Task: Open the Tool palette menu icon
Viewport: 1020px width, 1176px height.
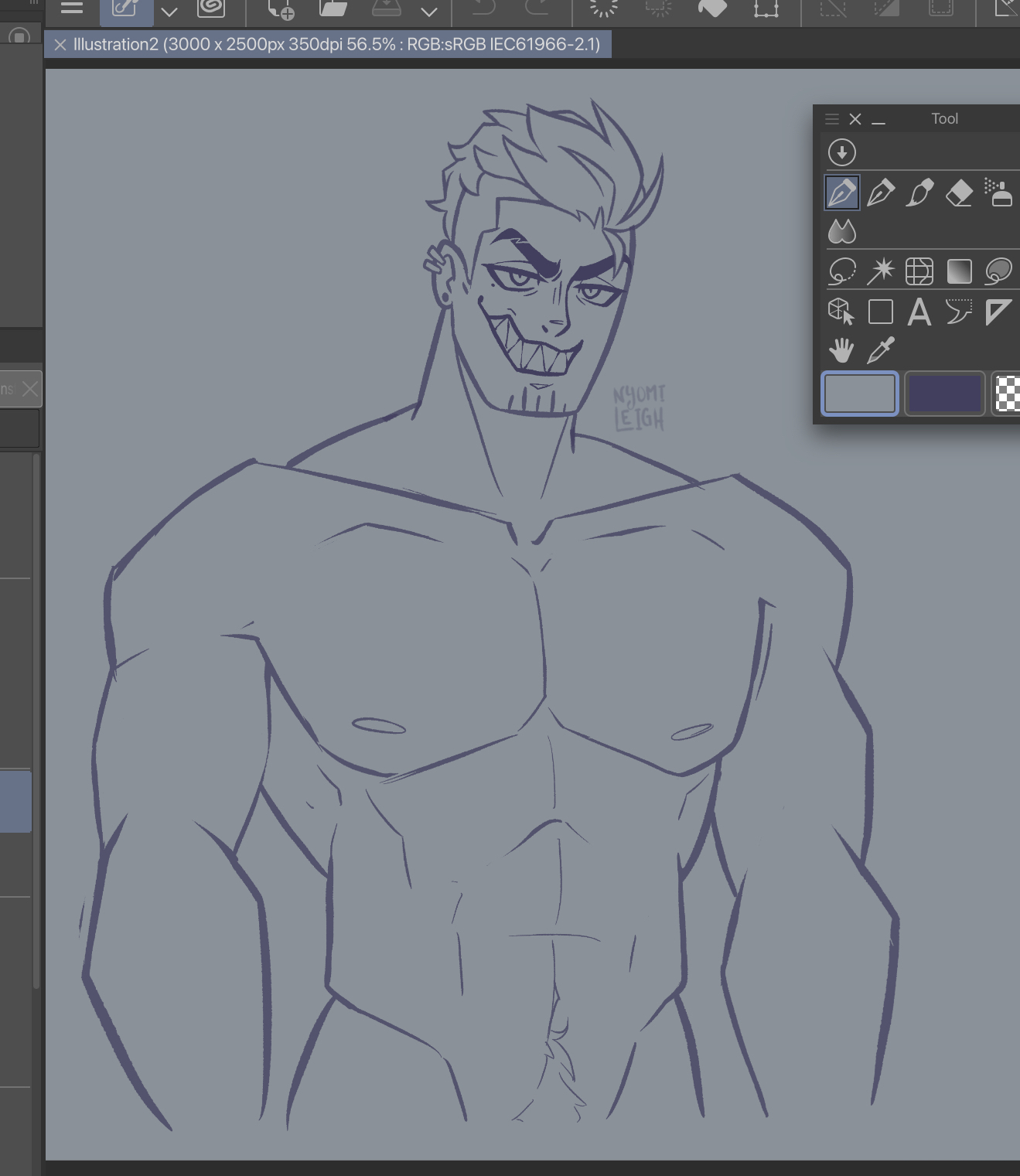Action: tap(832, 119)
